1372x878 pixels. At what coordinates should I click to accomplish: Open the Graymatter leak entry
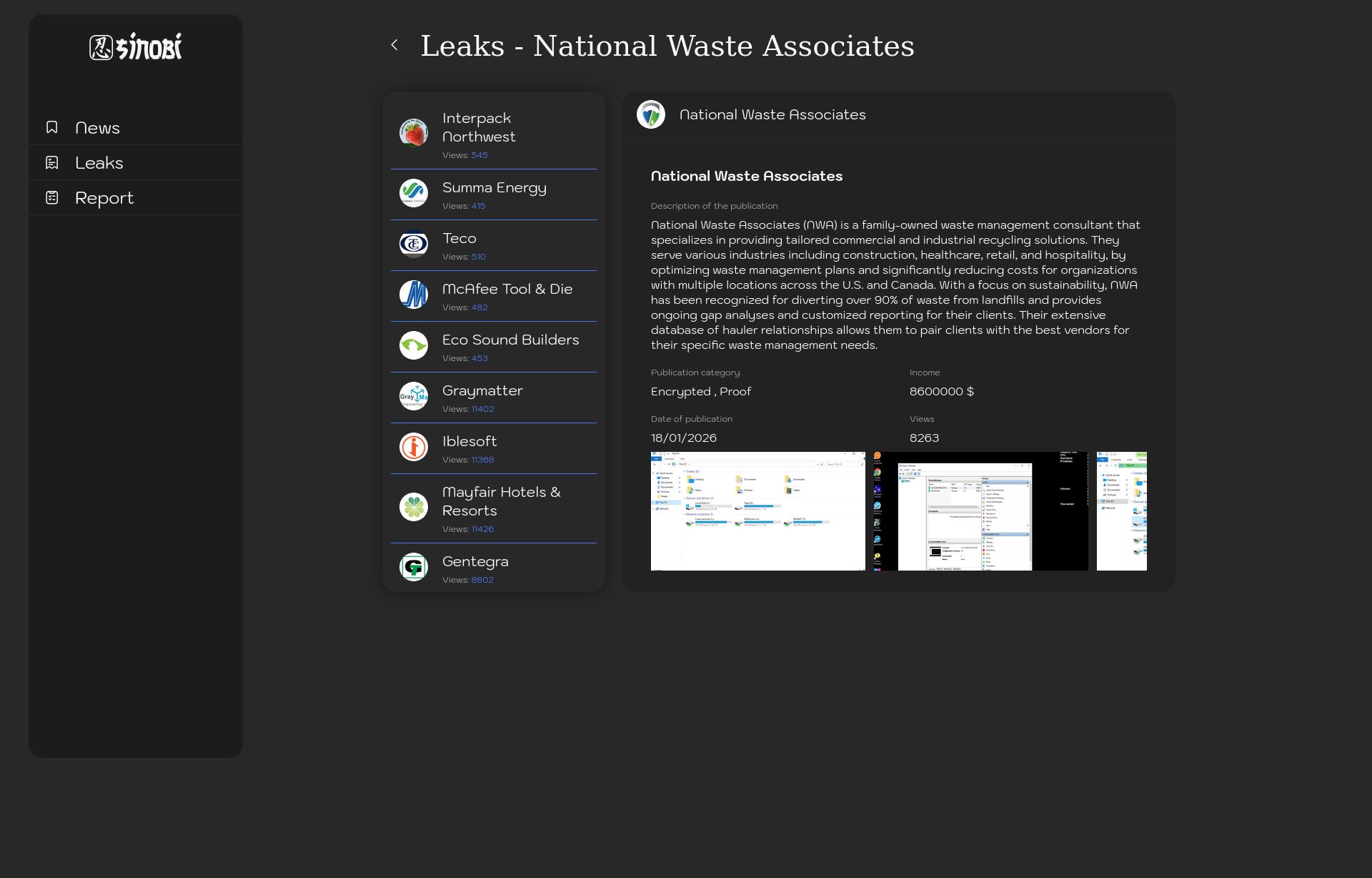pyautogui.click(x=482, y=391)
